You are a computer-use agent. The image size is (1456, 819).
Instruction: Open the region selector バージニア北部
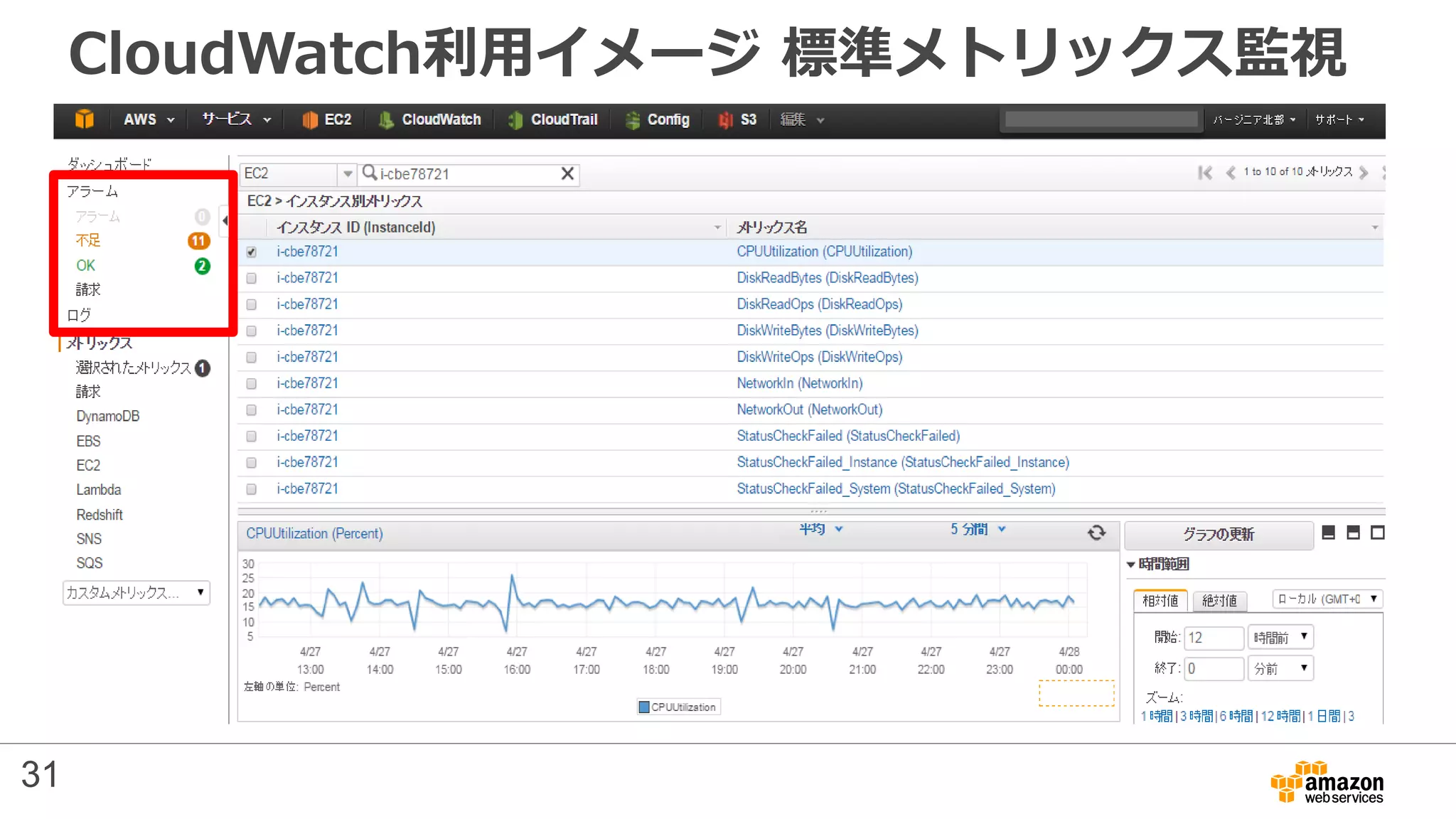1254,119
